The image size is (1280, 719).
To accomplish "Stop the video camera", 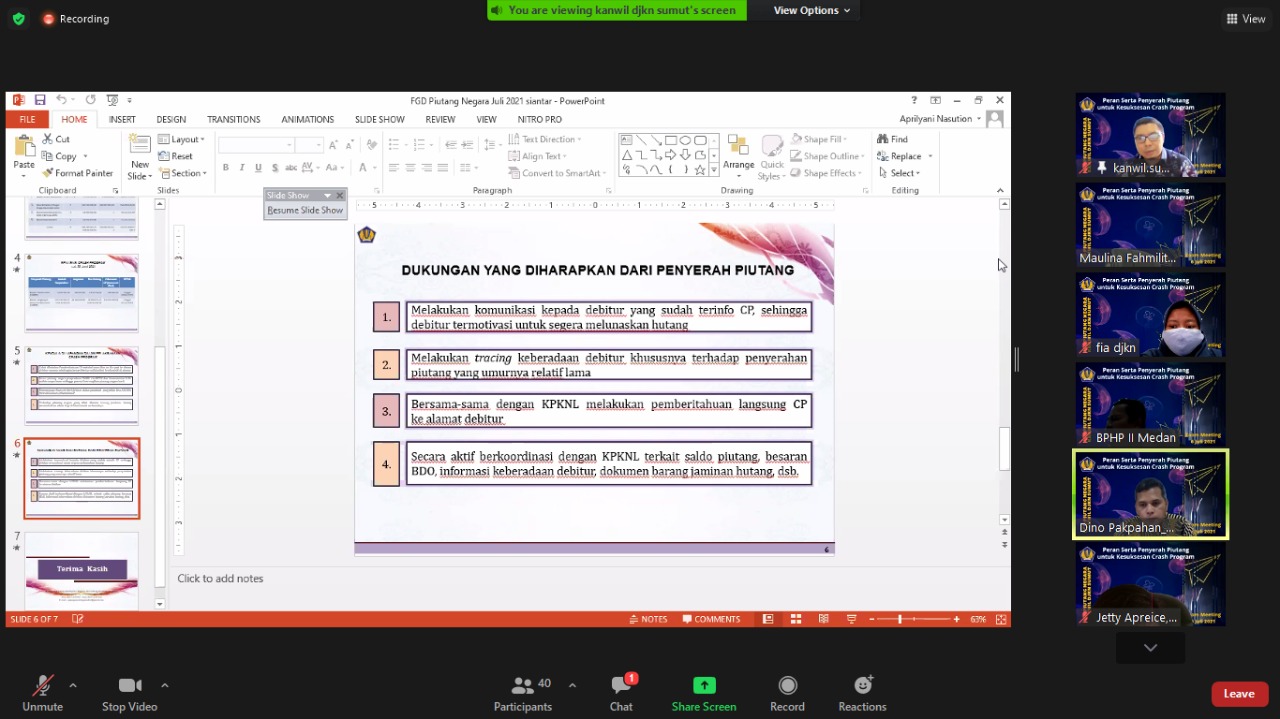I will [x=129, y=686].
